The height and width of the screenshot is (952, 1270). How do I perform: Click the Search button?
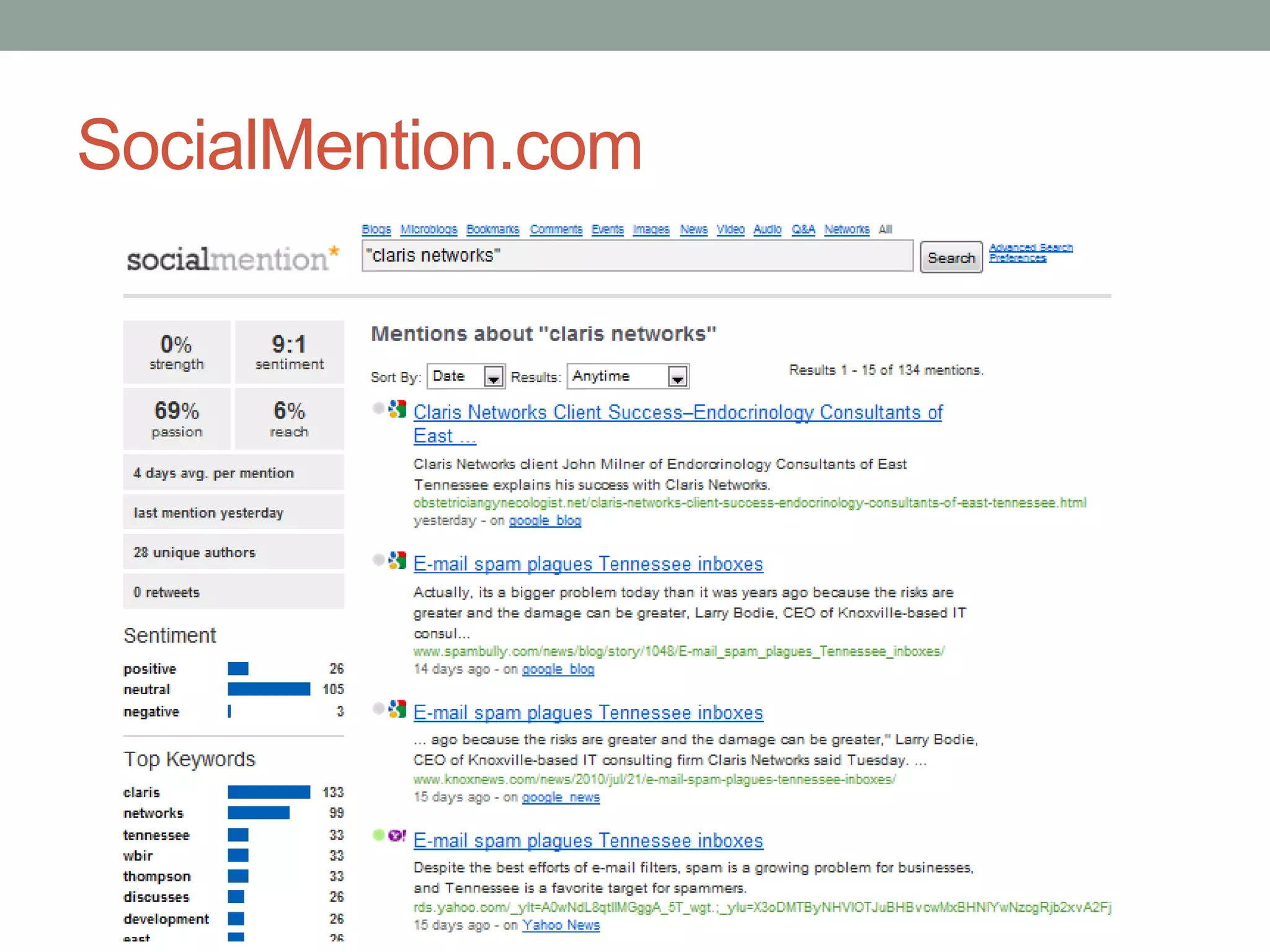tap(951, 257)
